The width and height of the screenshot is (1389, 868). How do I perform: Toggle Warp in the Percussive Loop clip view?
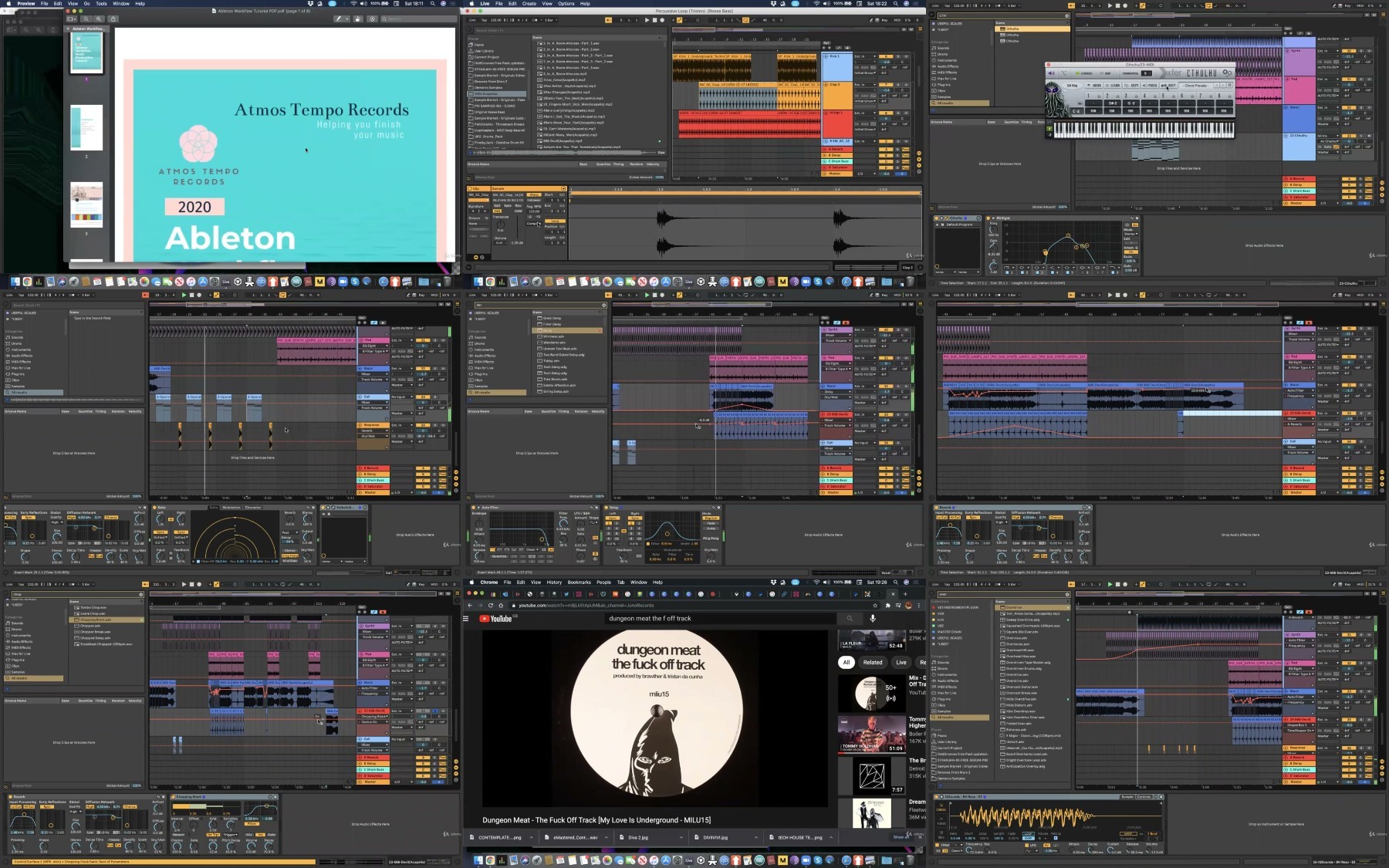[x=532, y=194]
